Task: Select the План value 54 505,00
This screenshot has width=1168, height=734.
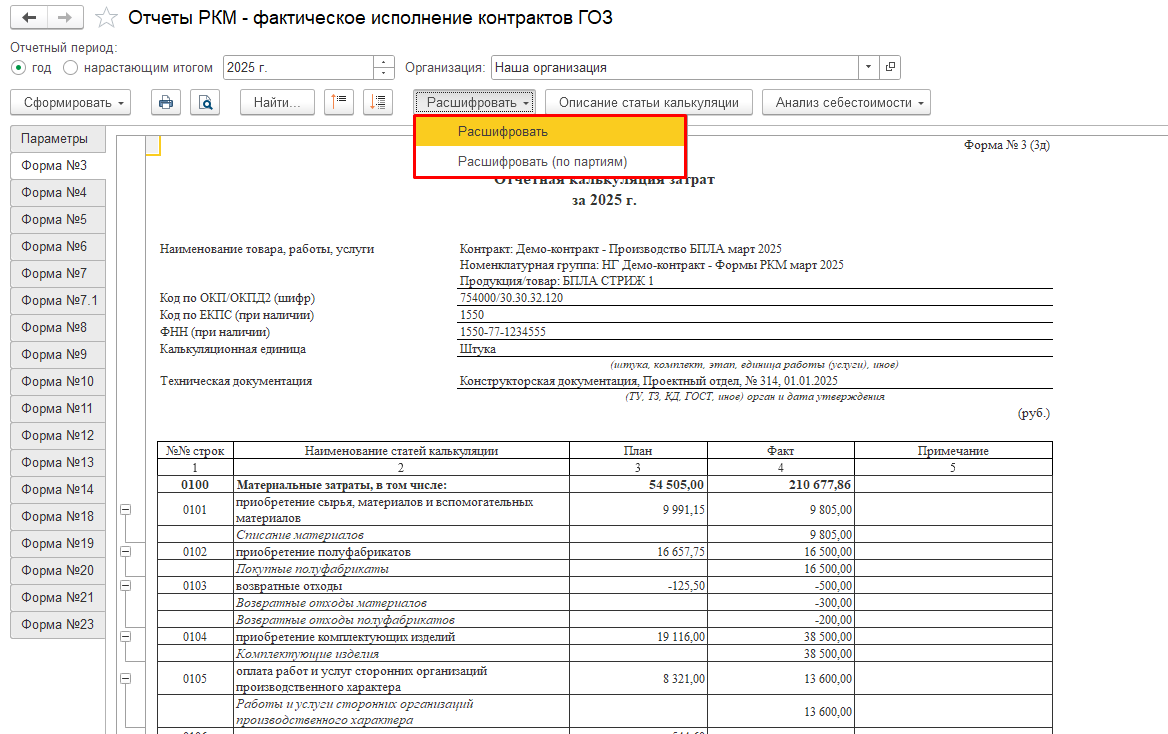Action: [638, 484]
